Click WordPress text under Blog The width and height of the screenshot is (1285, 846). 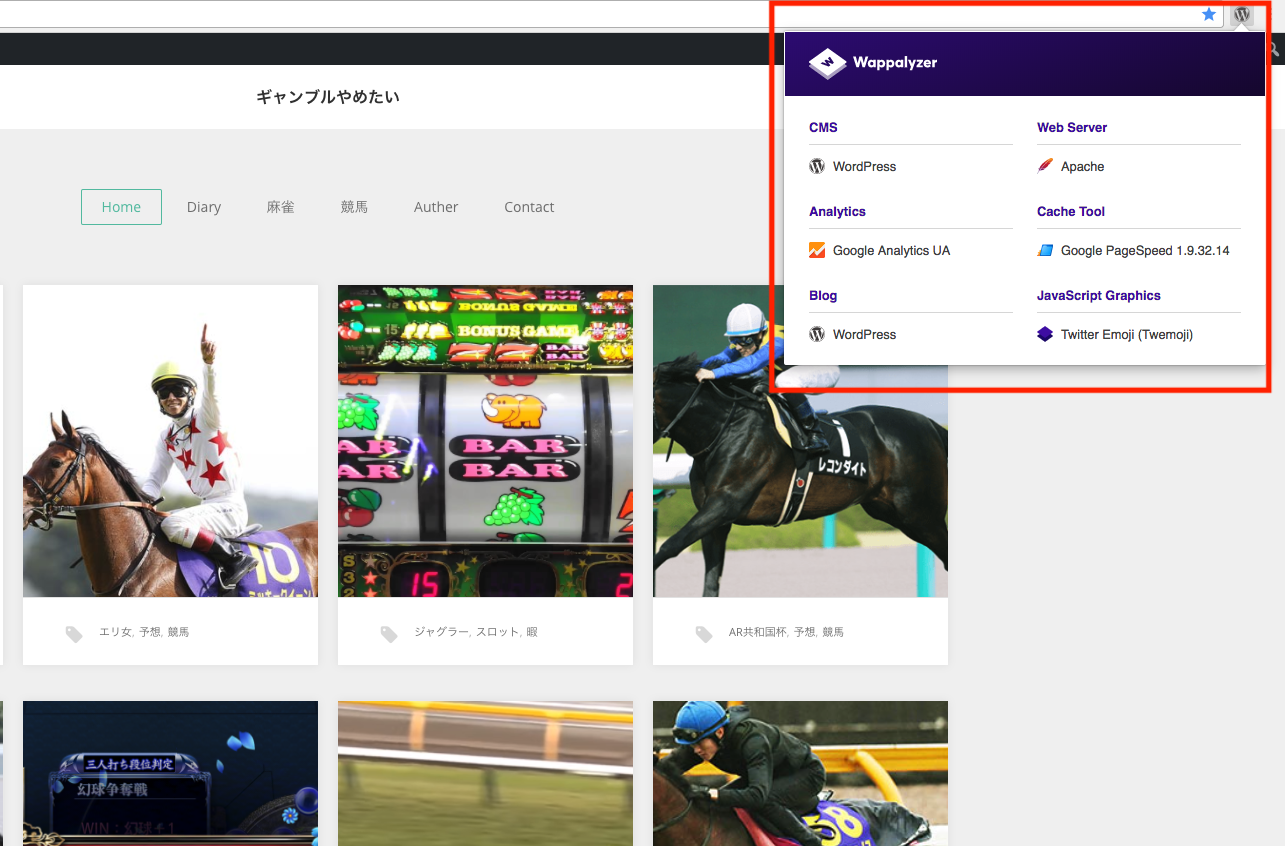click(864, 334)
